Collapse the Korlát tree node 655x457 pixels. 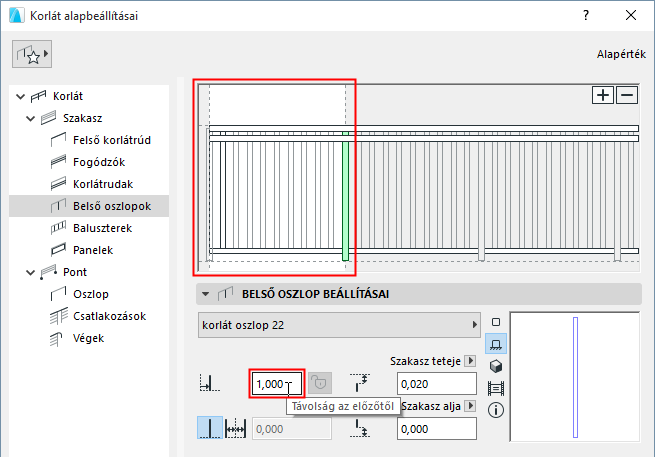[20, 96]
